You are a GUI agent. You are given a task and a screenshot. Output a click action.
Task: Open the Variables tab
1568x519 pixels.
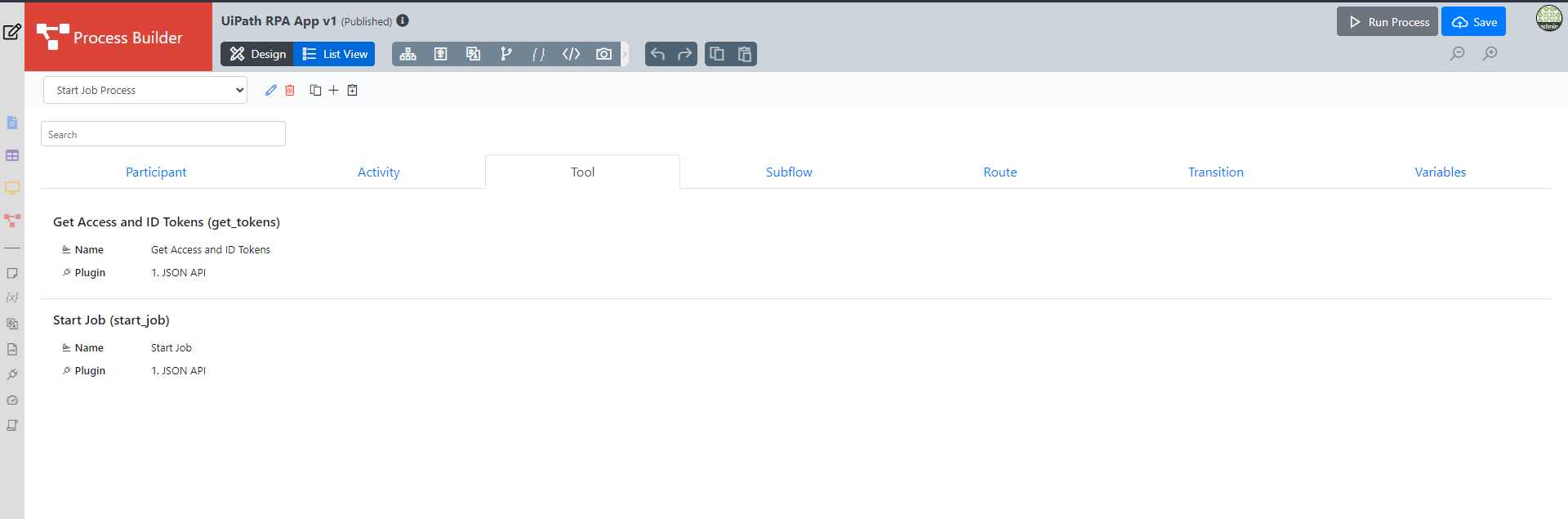(1440, 172)
